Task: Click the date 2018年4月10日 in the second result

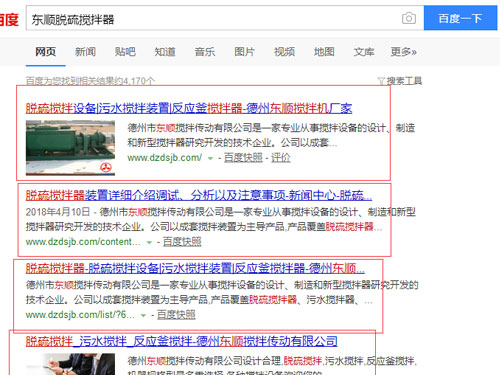Action: [x=58, y=212]
